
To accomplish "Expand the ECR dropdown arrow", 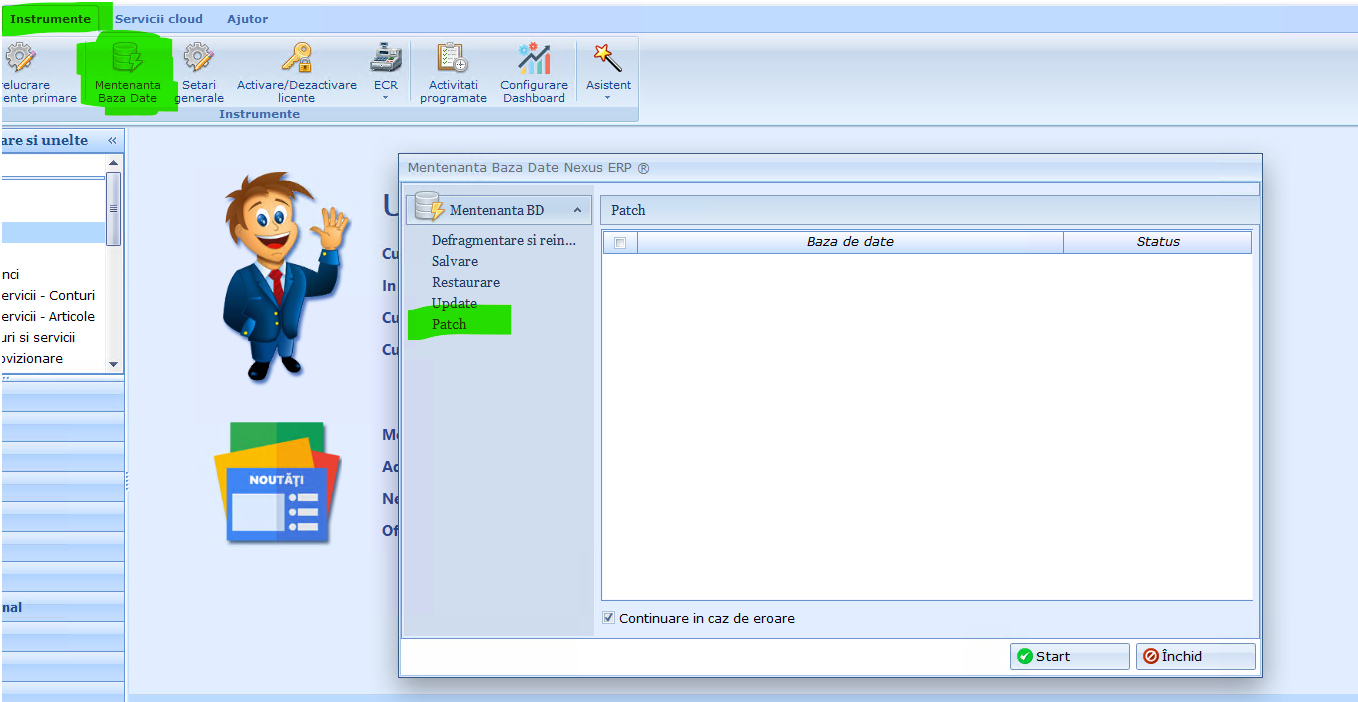I will pos(386,99).
